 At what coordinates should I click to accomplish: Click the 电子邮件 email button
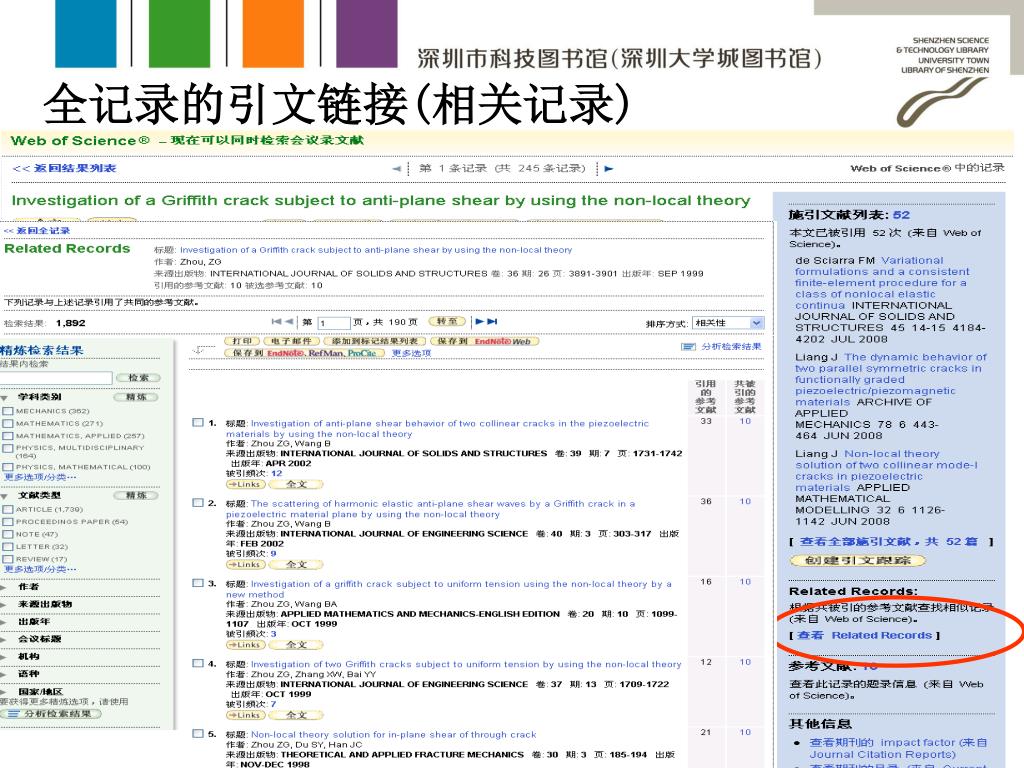[291, 341]
